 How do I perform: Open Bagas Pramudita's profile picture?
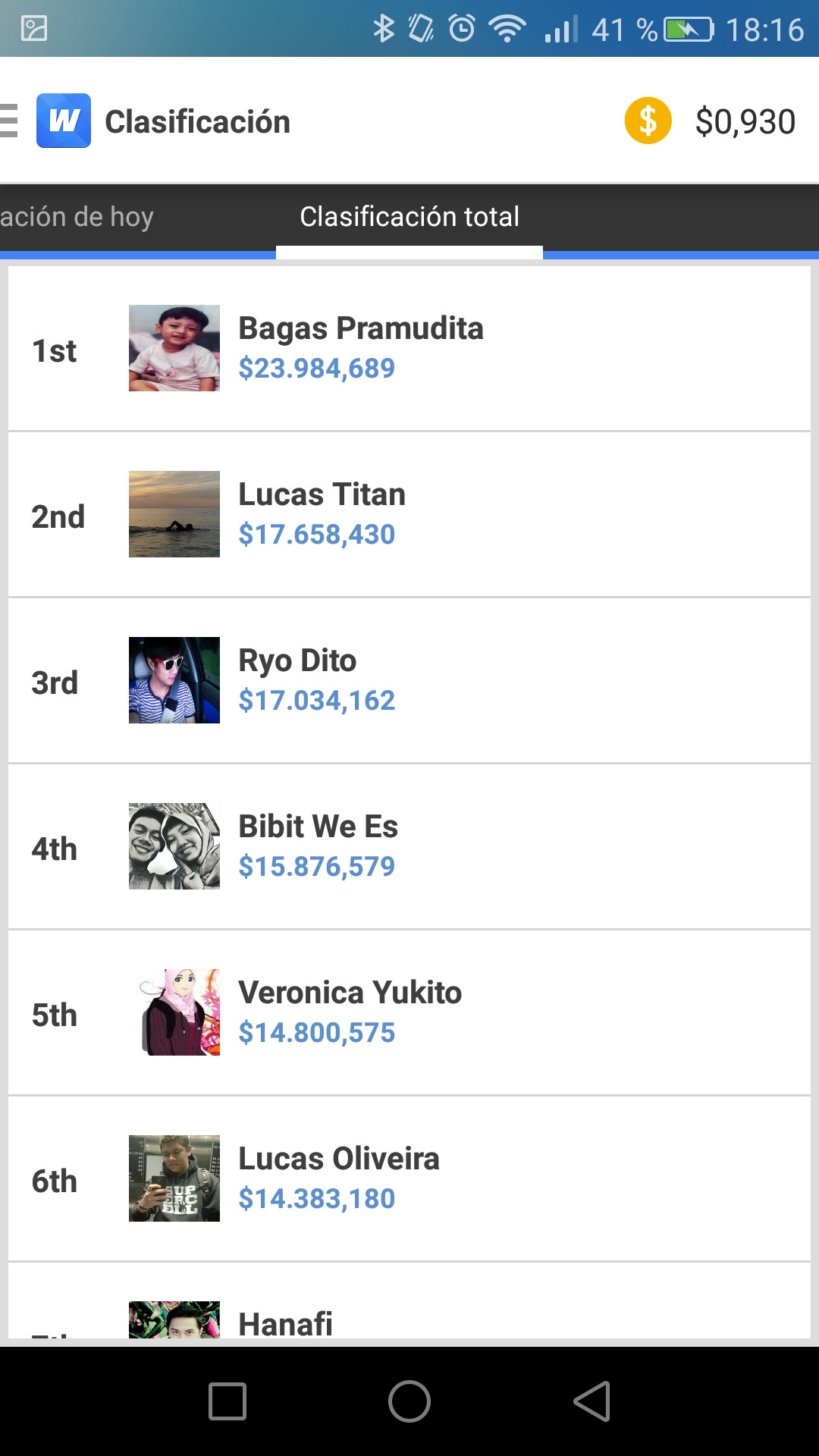point(174,348)
